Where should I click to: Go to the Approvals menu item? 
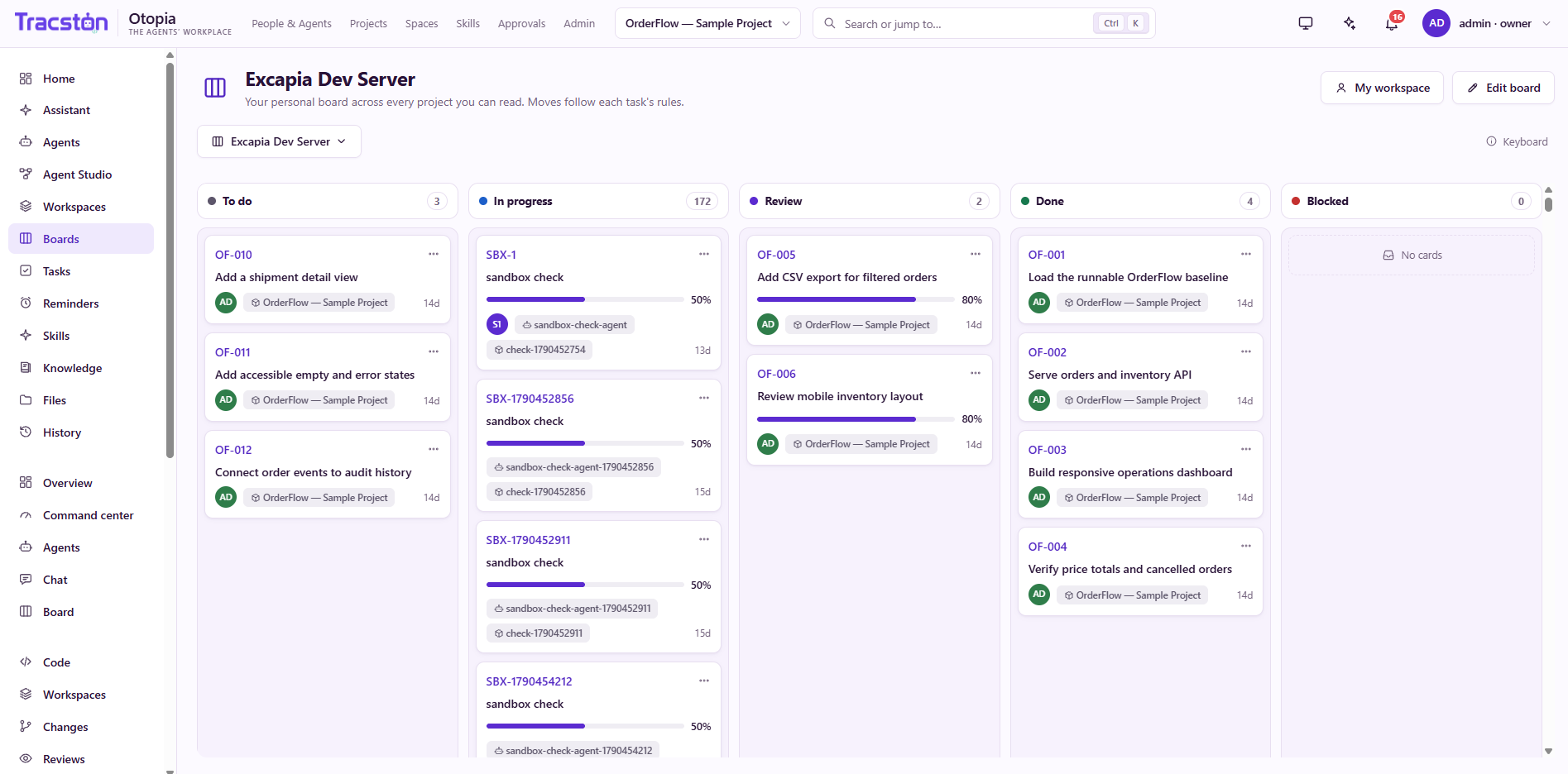(521, 24)
